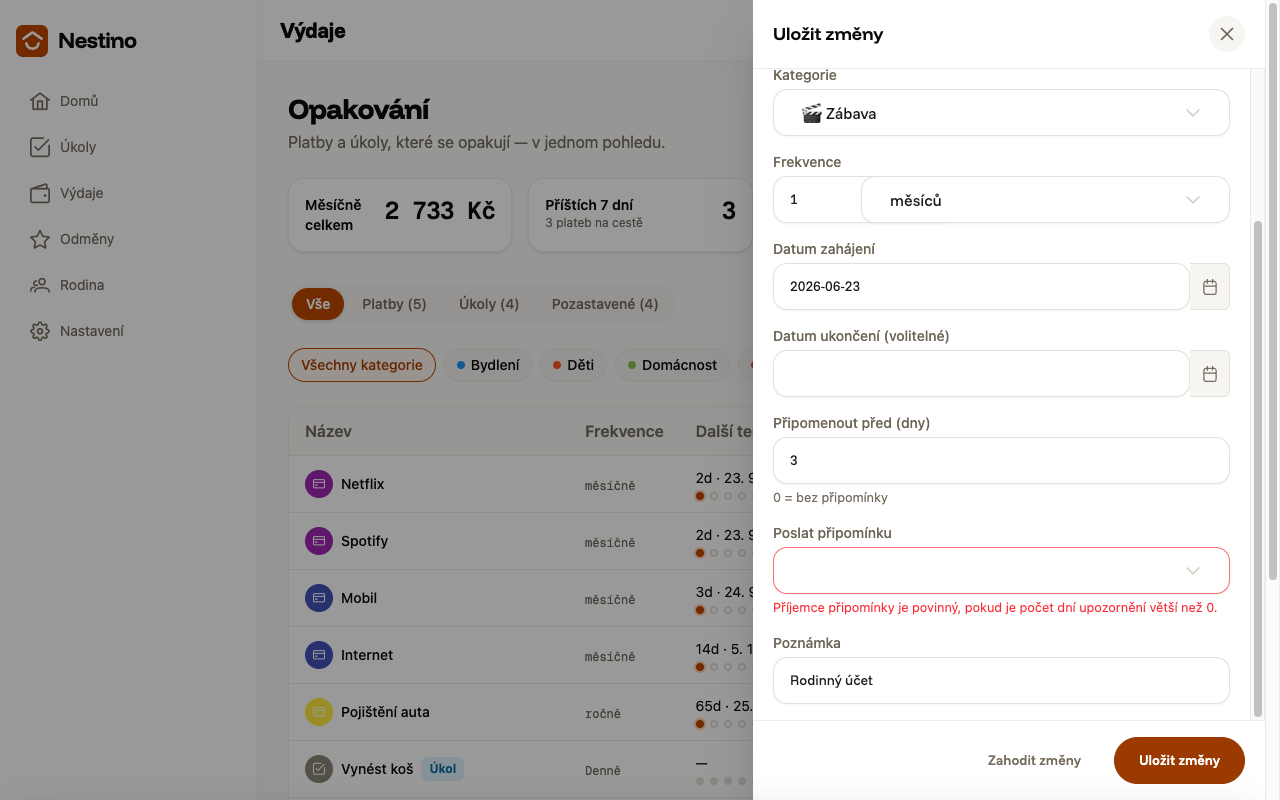Image resolution: width=1280 pixels, height=800 pixels.
Task: Click Zahodit změny to discard
Action: [1034, 760]
